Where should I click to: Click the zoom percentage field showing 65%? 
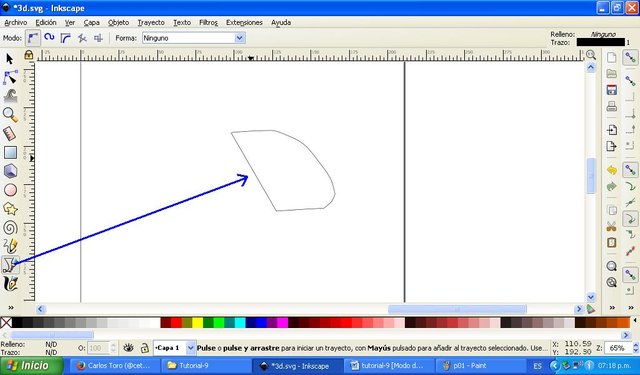pos(618,348)
